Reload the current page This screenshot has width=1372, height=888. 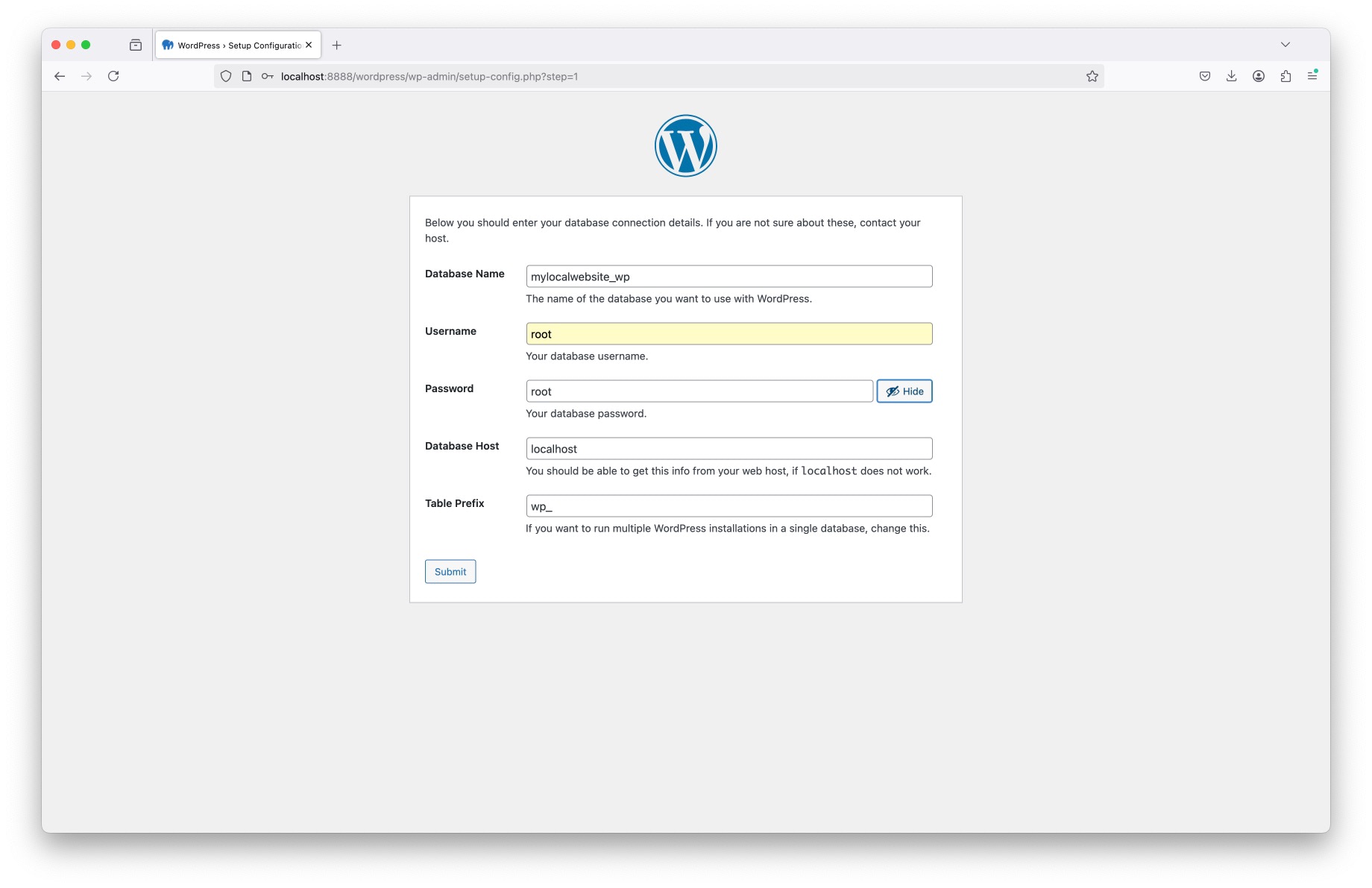[113, 76]
